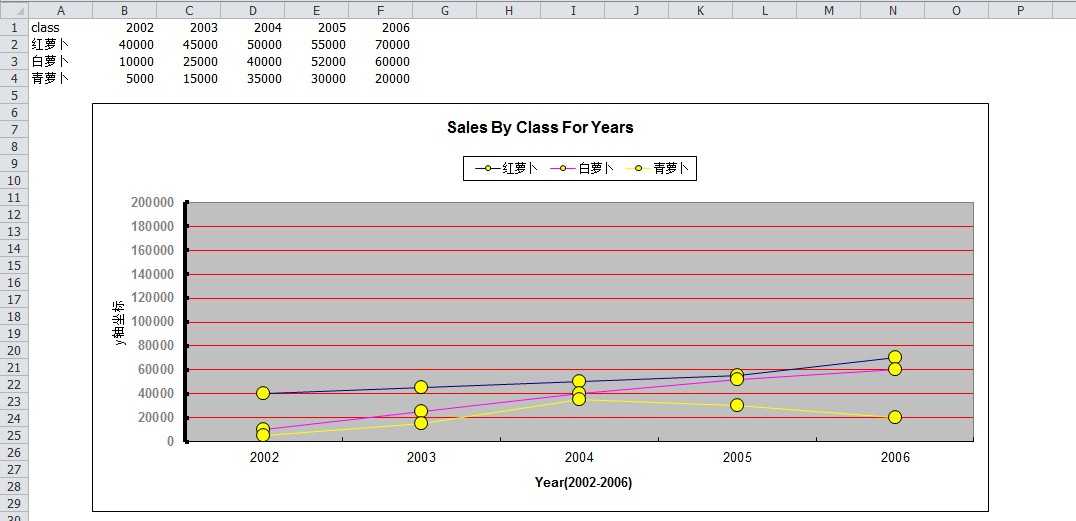Select row 5 header
This screenshot has height=521, width=1076.
(14, 95)
